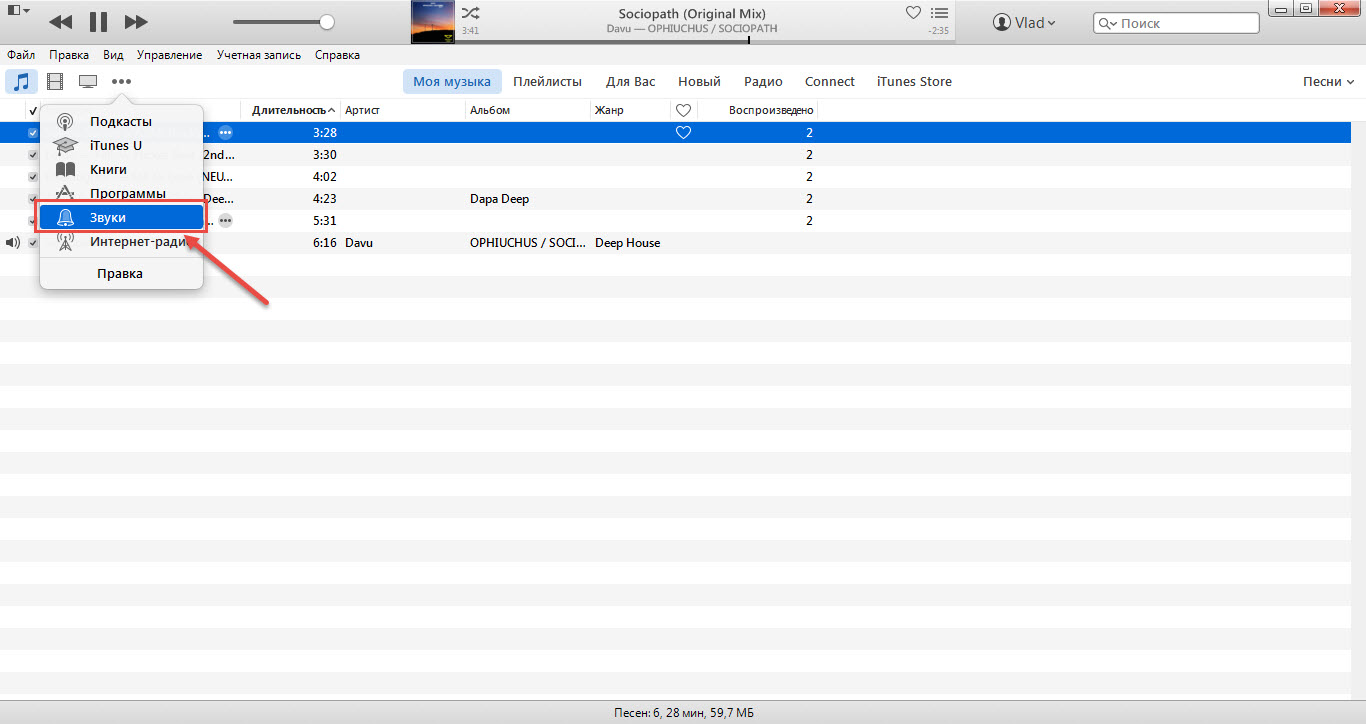
Task: Click the heart in the 3:28 song row
Action: click(684, 132)
